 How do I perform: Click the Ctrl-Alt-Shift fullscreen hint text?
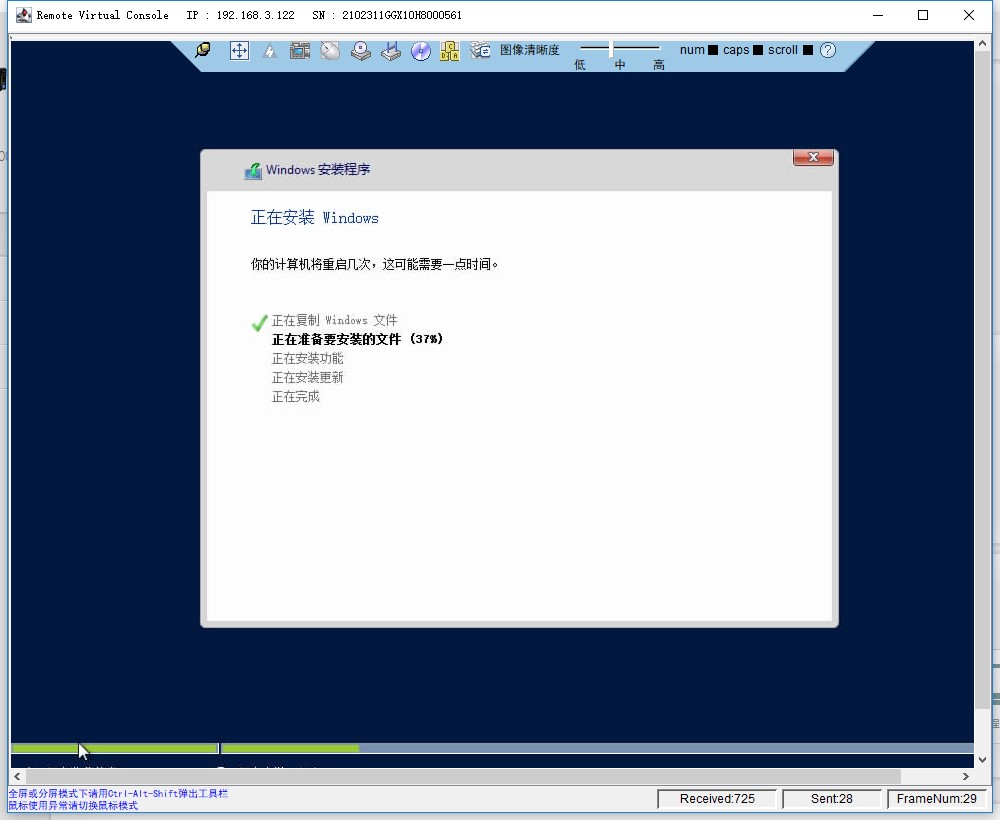[x=118, y=793]
